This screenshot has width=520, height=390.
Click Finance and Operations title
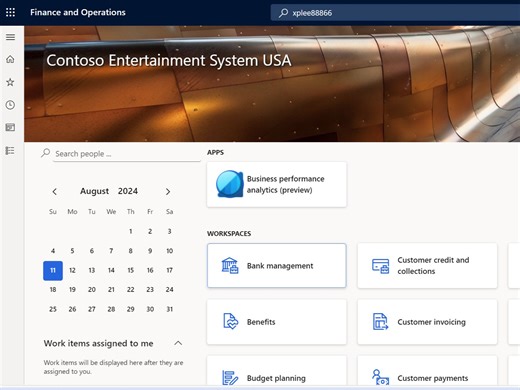click(78, 12)
